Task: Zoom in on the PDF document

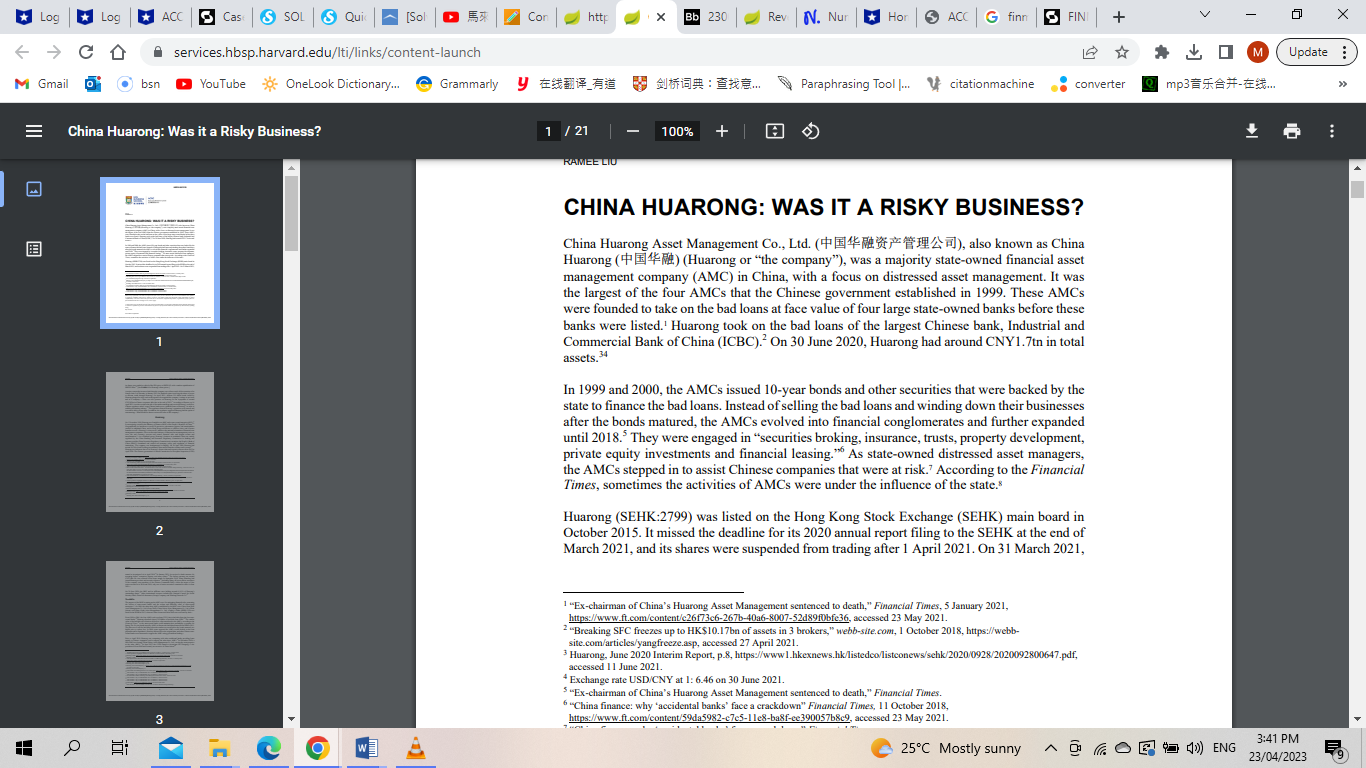Action: pos(722,131)
